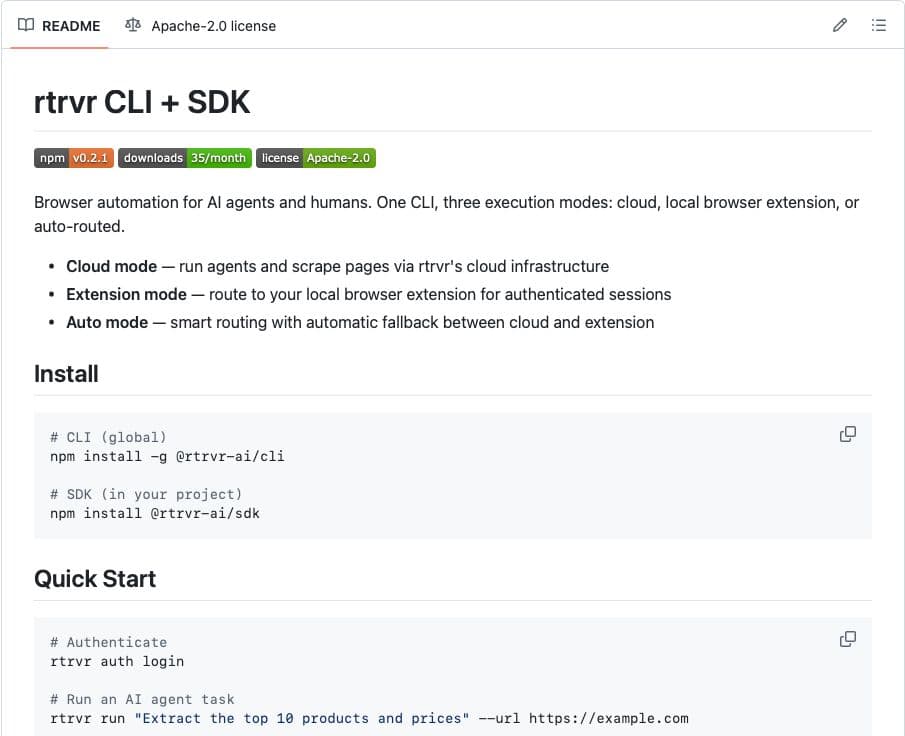
Task: Copy the Install code block
Action: click(848, 434)
